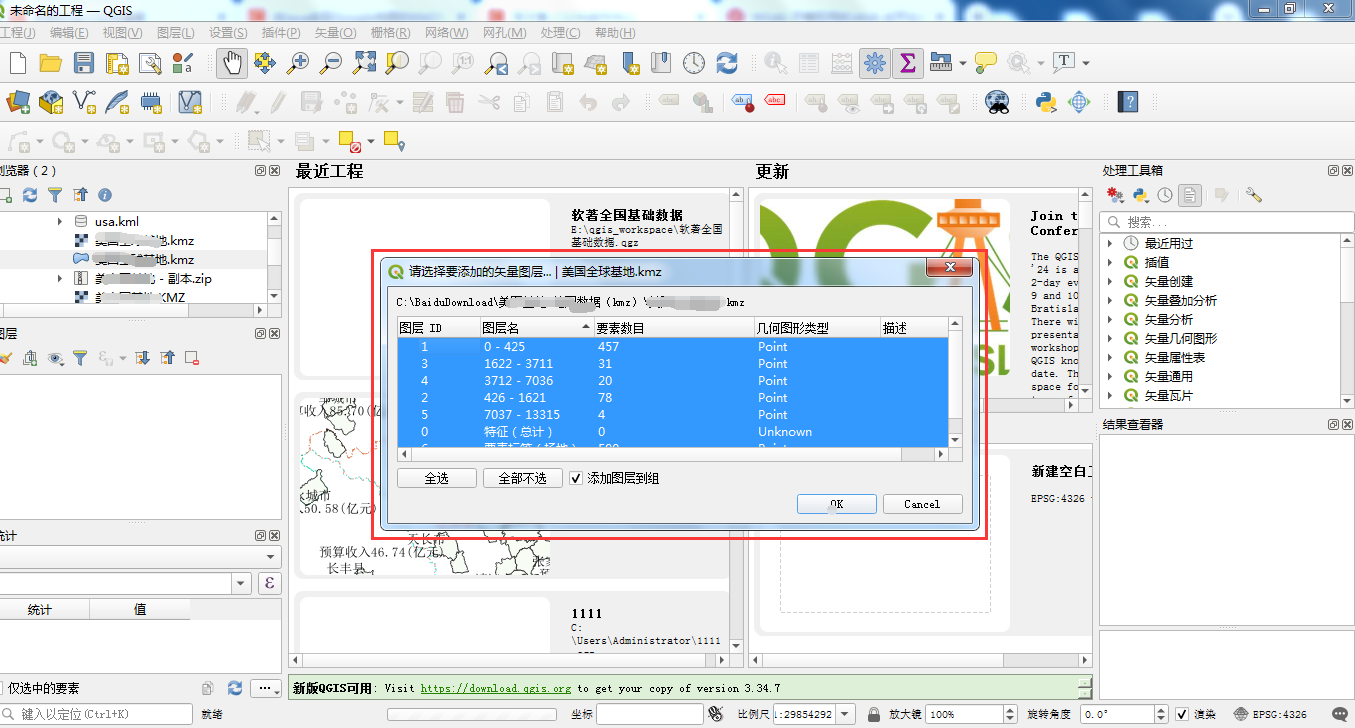Open the statistical summary with the Σ icon

coord(907,62)
